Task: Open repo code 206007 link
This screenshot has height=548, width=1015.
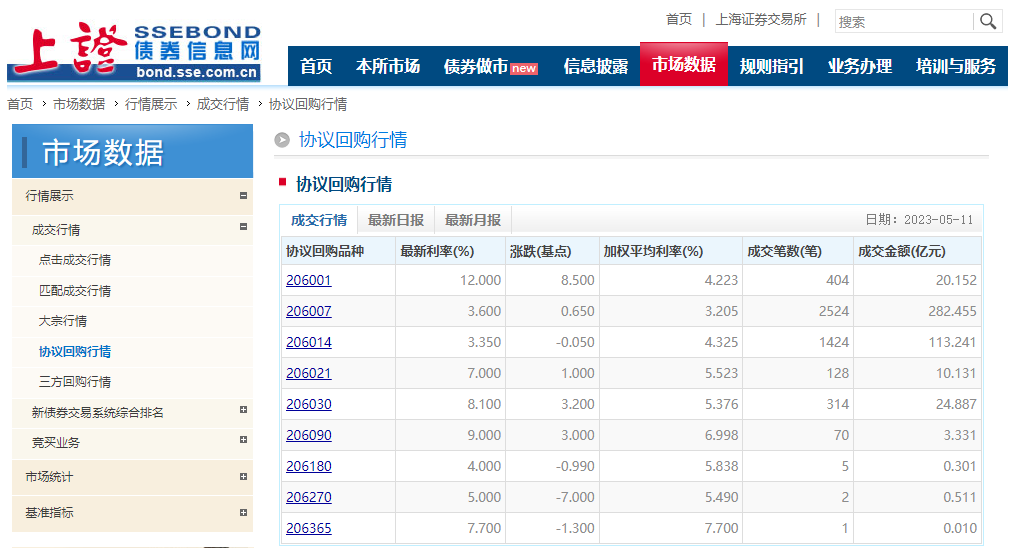Action: pyautogui.click(x=309, y=311)
